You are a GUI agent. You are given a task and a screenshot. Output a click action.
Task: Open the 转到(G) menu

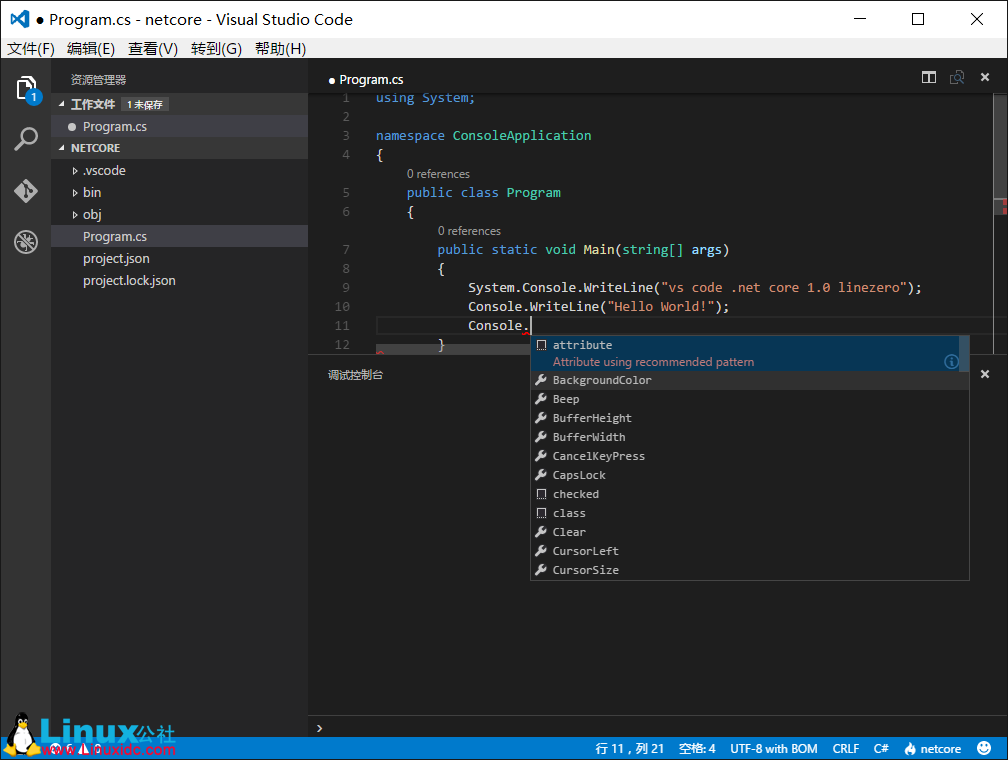[x=216, y=49]
